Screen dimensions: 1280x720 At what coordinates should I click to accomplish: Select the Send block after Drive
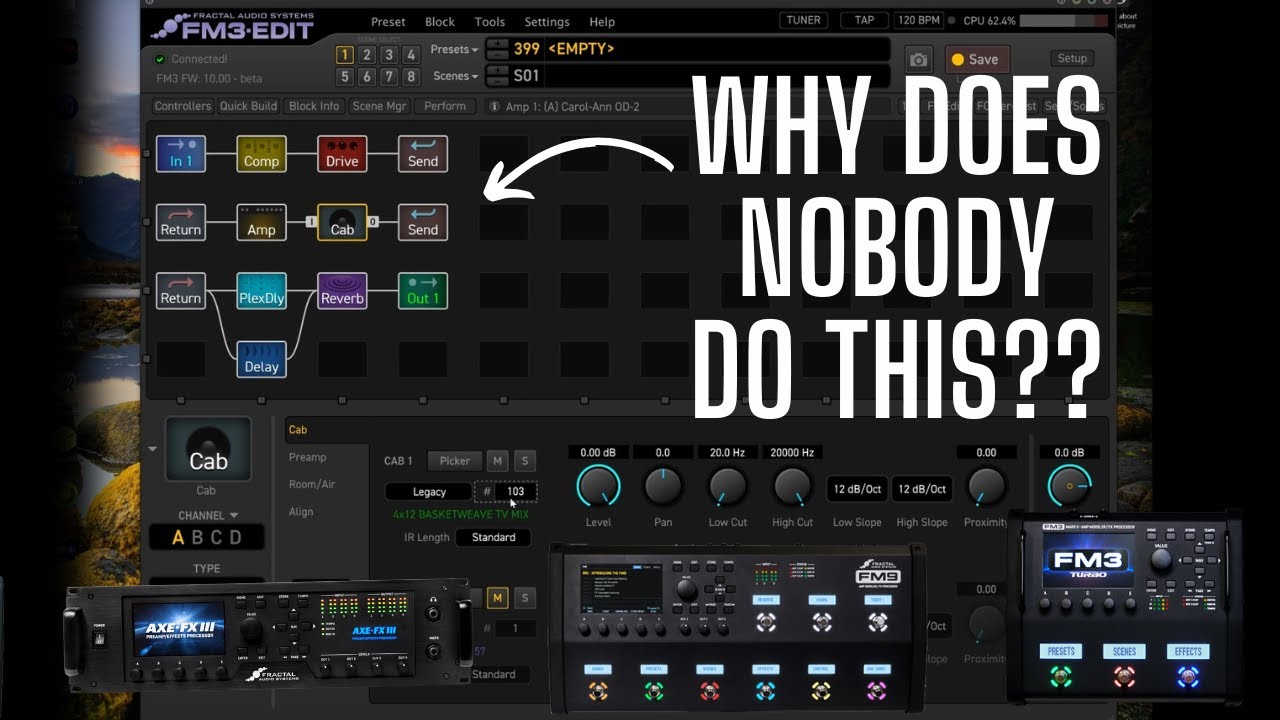click(x=423, y=154)
